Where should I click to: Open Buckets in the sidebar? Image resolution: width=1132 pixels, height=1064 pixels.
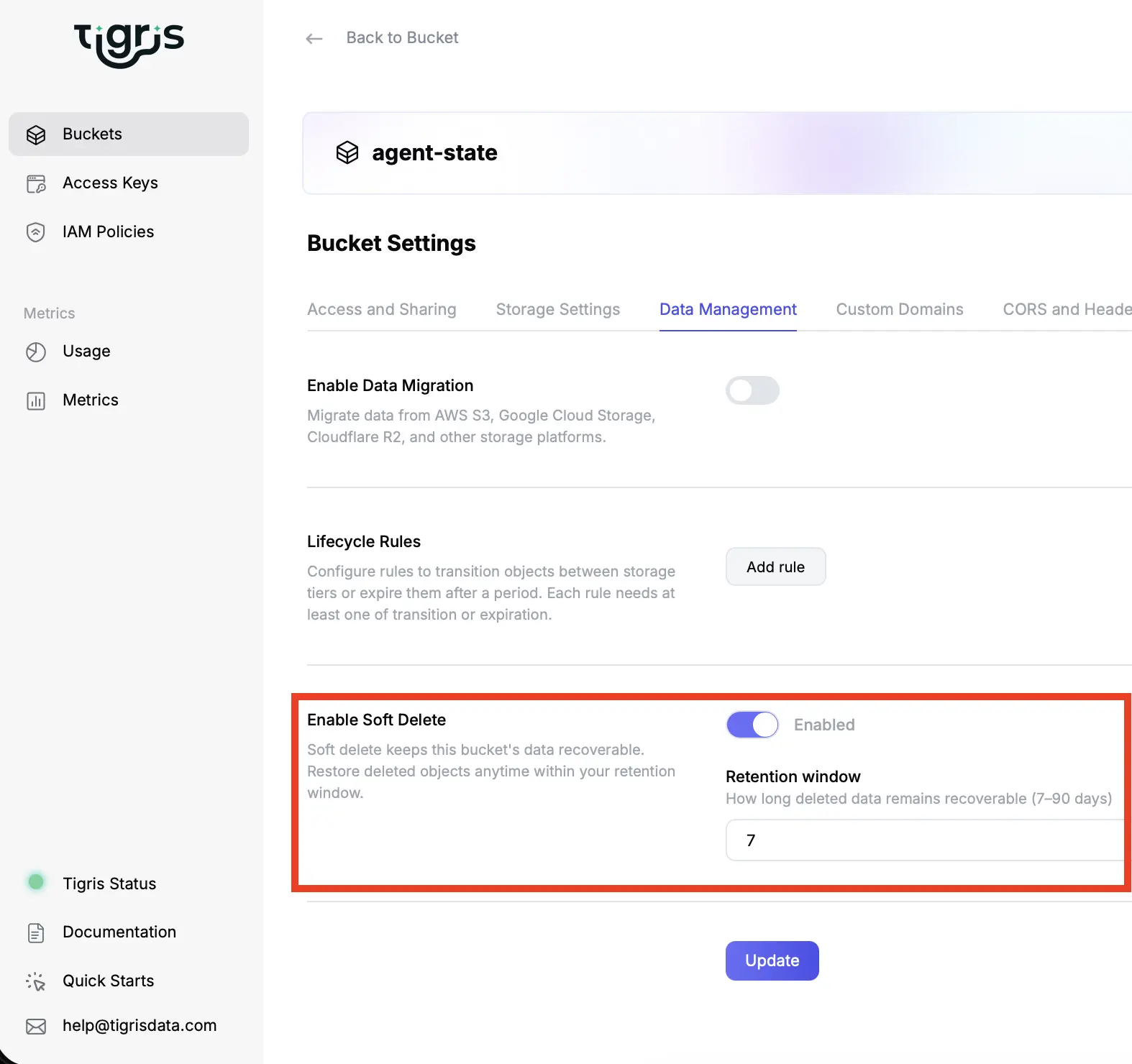(x=129, y=134)
